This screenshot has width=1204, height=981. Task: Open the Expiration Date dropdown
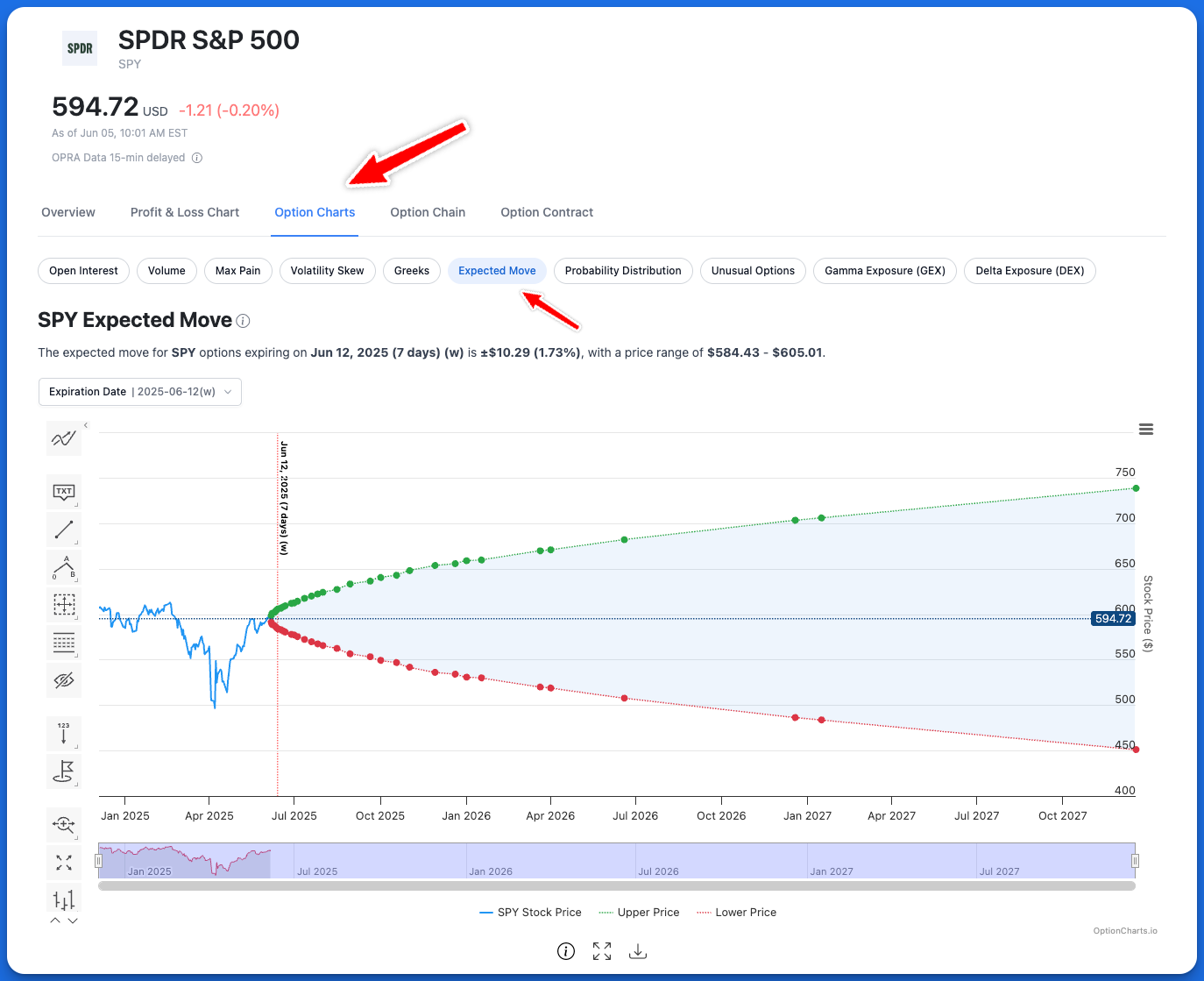(x=140, y=392)
